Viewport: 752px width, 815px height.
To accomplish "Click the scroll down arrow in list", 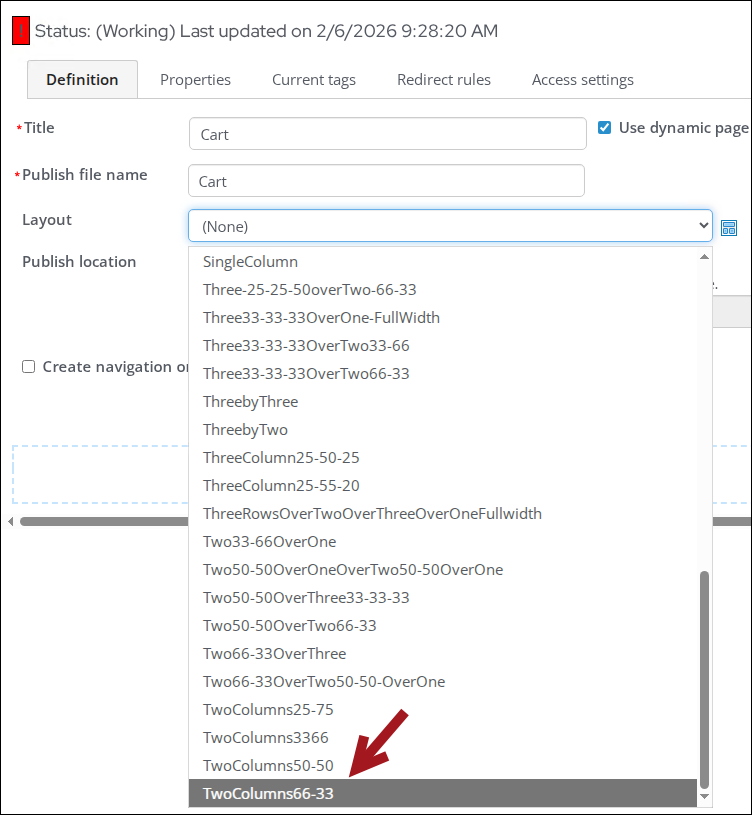I will click(704, 796).
